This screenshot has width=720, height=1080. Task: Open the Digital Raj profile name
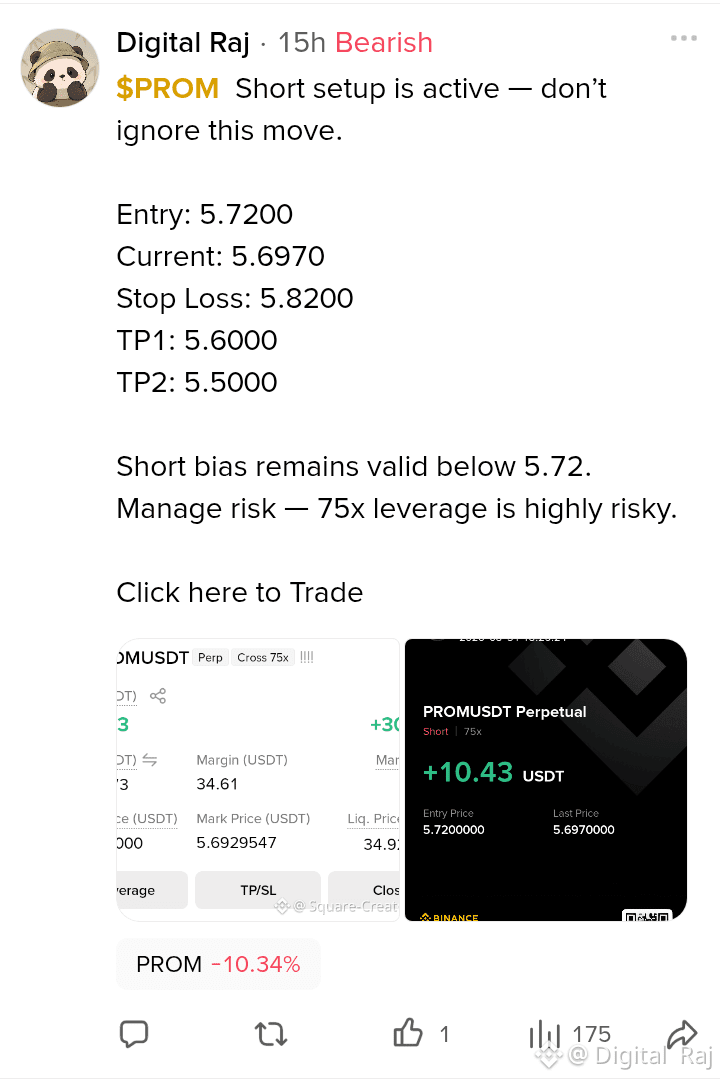(x=183, y=43)
